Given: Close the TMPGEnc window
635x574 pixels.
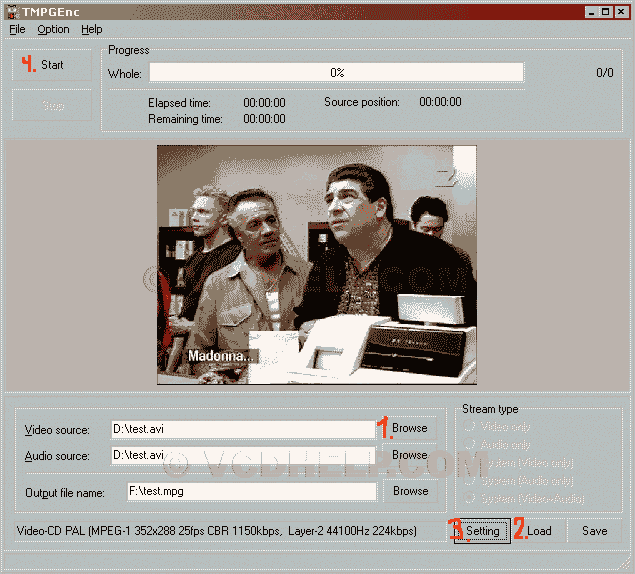Looking at the screenshot, I should 621,12.
